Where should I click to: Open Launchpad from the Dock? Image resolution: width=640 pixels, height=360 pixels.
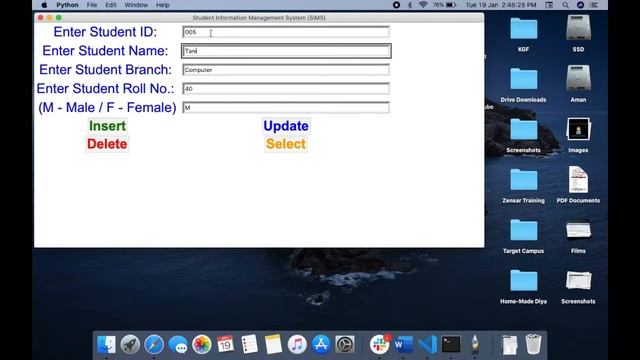[x=130, y=344]
